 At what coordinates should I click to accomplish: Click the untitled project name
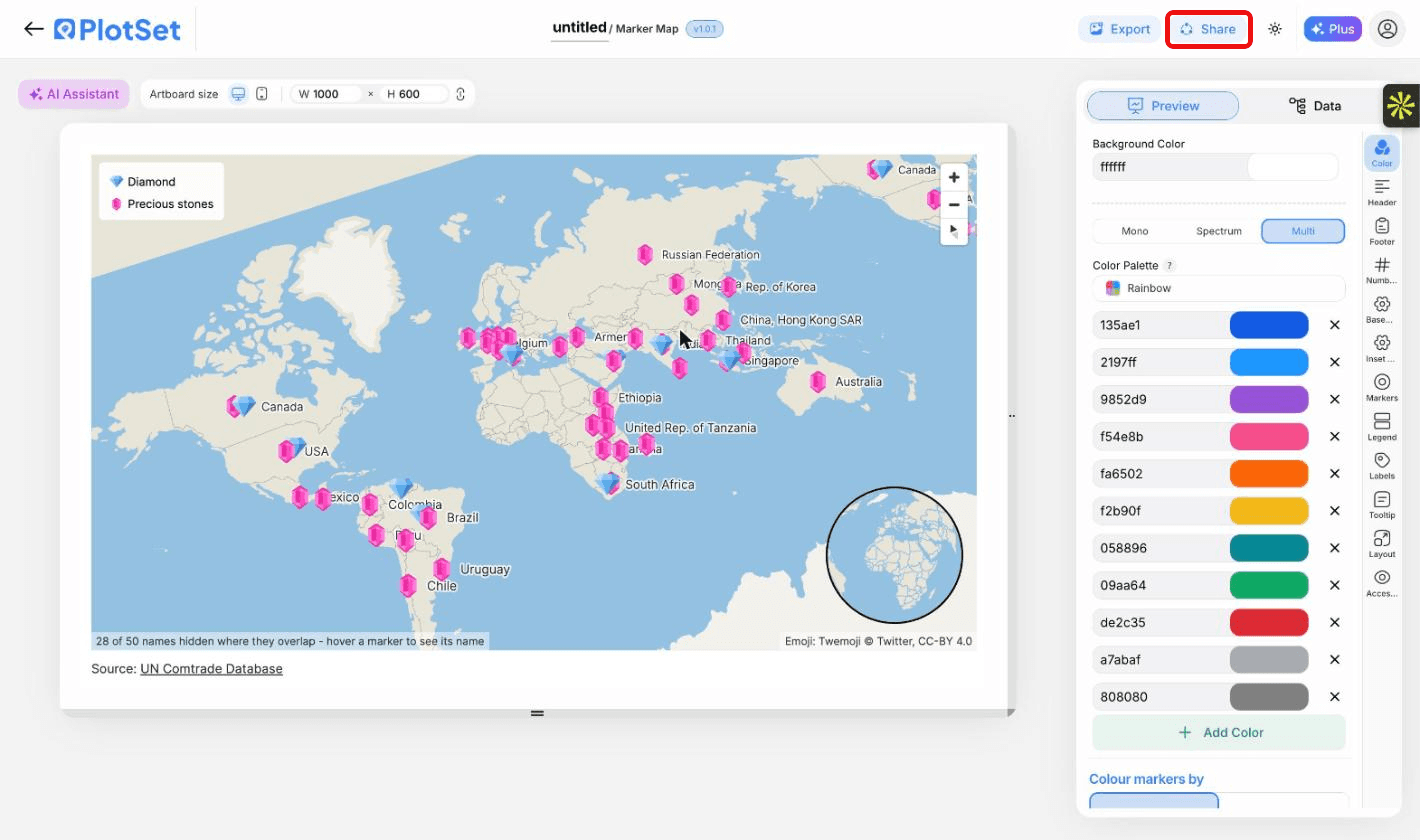click(x=579, y=28)
